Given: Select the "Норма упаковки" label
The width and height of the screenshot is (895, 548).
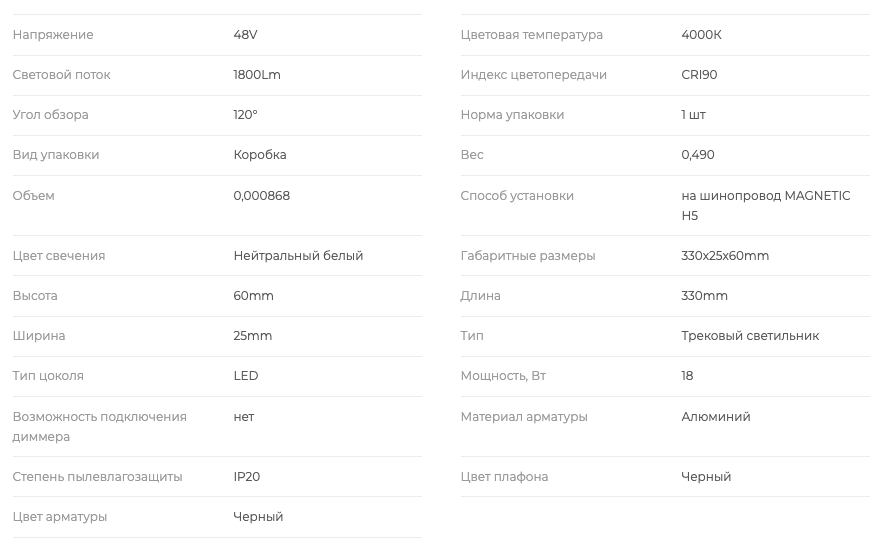Looking at the screenshot, I should [x=512, y=115].
